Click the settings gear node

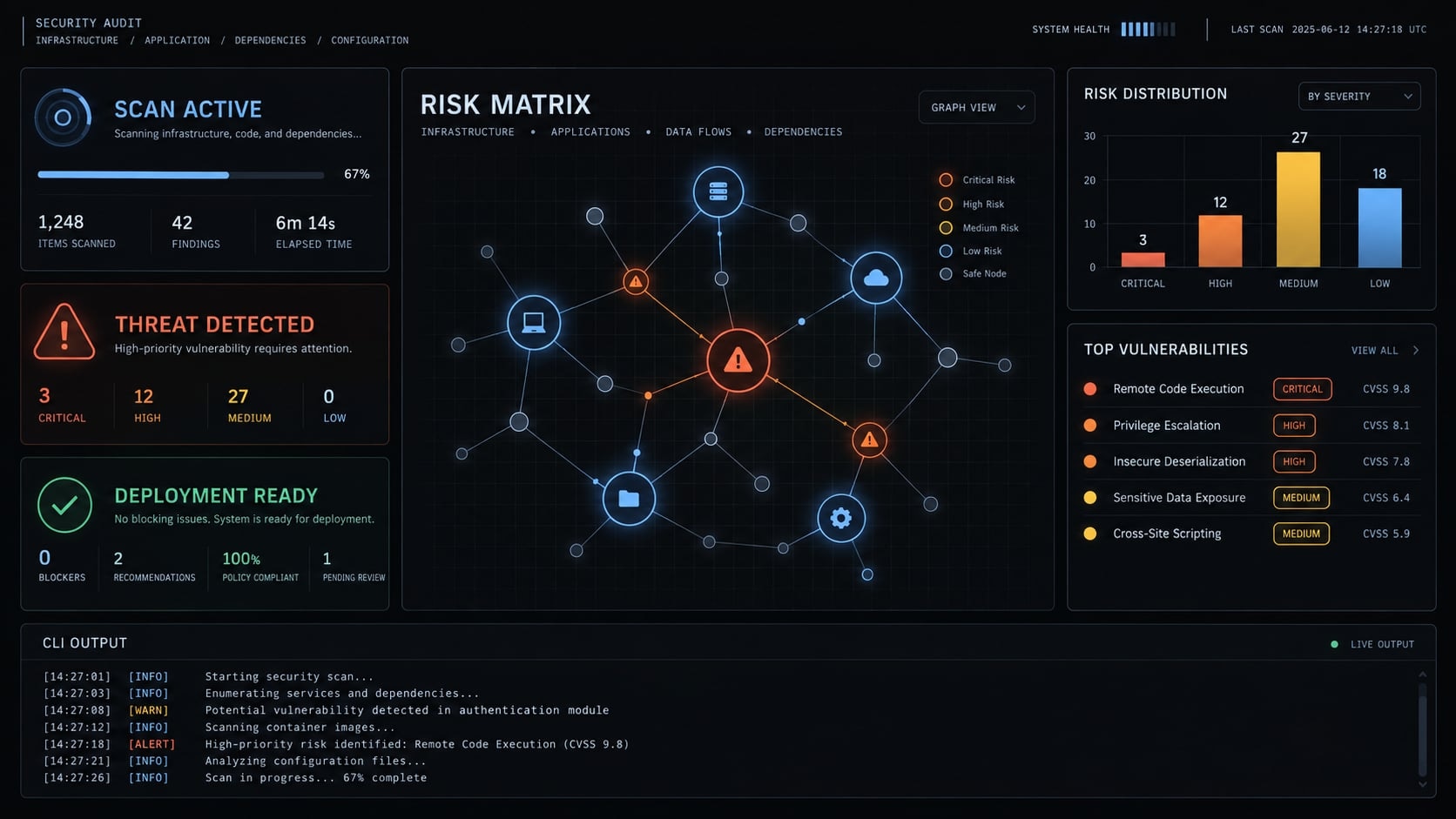click(840, 518)
